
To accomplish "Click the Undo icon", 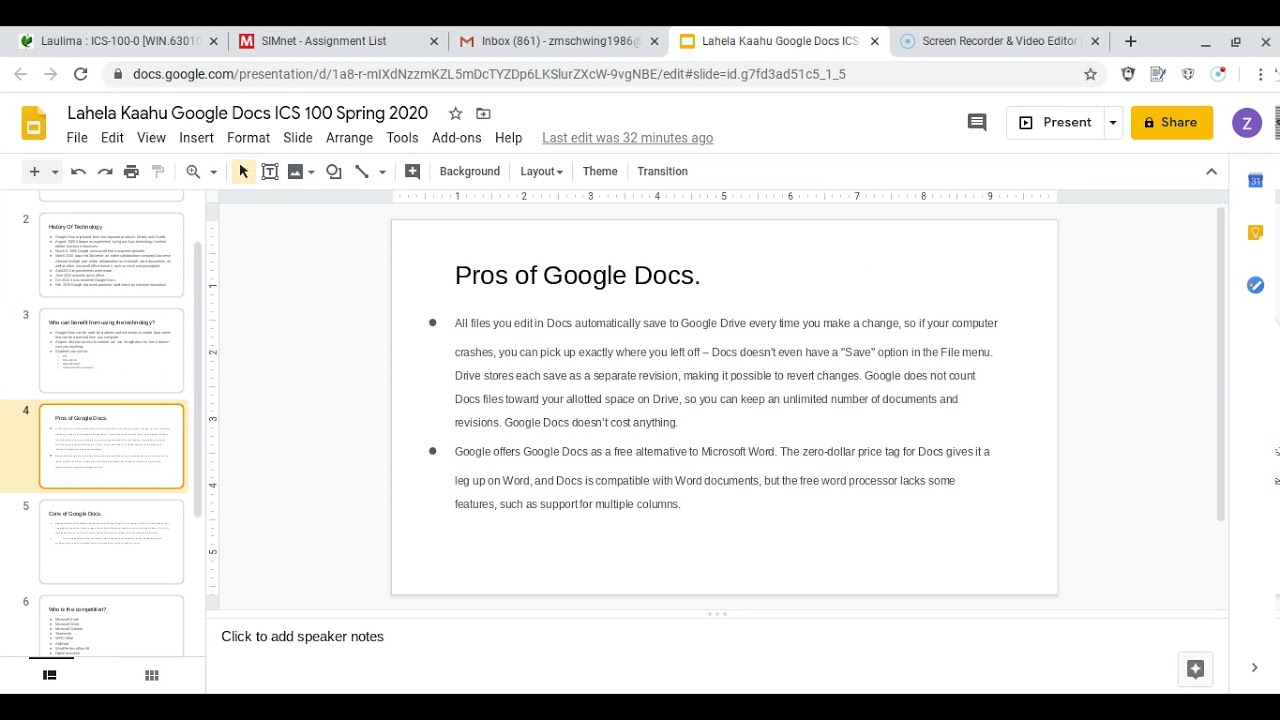I will 78,172.
